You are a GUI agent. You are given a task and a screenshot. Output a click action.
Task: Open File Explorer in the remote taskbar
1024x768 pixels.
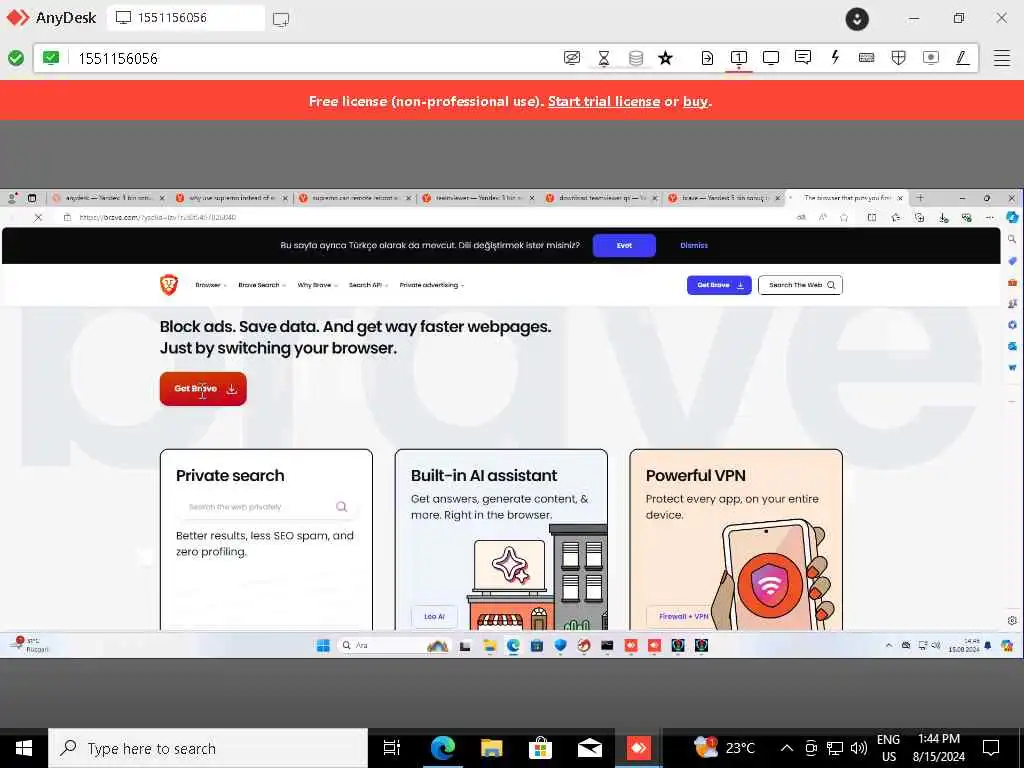(490, 645)
